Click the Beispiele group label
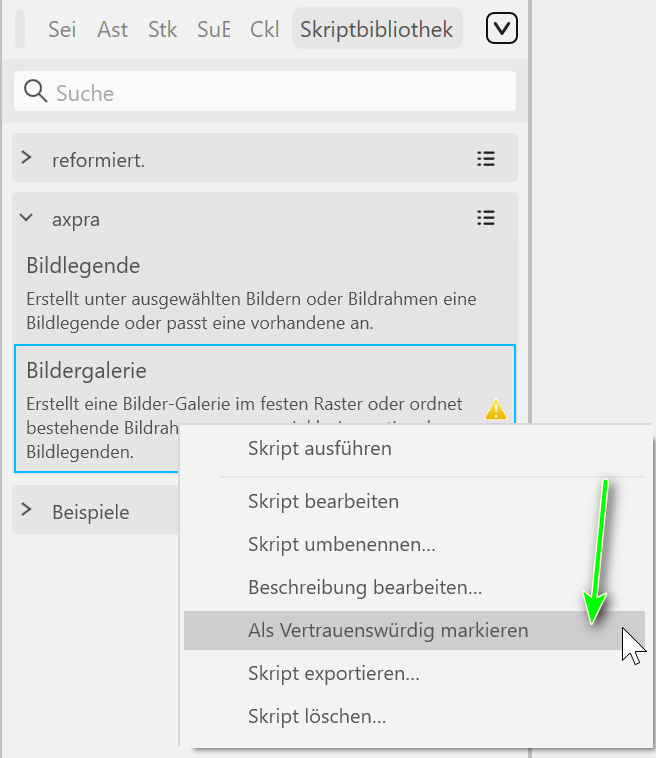Viewport: 656px width, 758px height. tap(91, 512)
